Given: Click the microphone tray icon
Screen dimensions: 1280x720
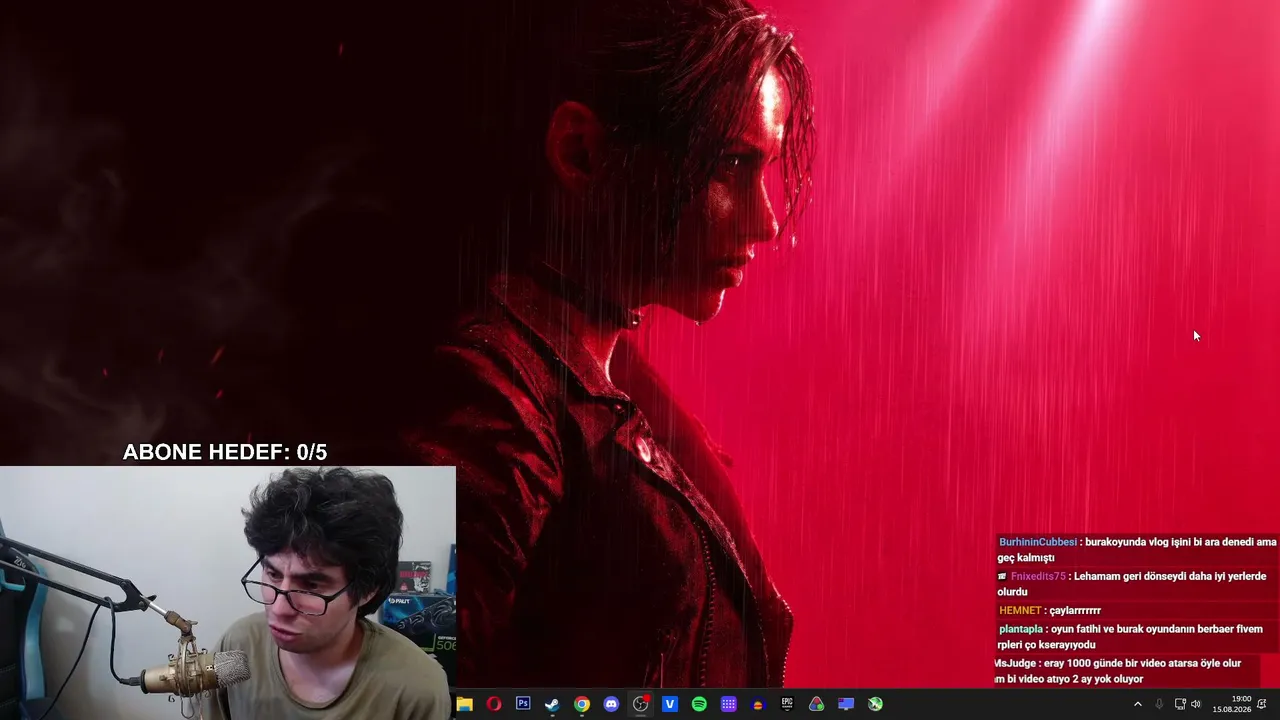Looking at the screenshot, I should tap(1159, 704).
